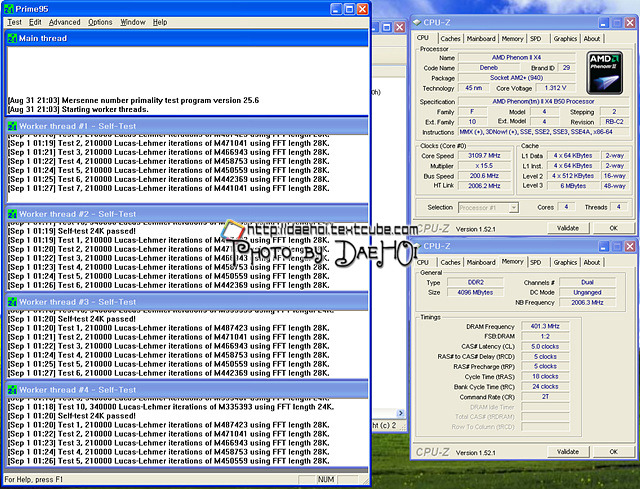
Task: Click the AMD Phenom II X4 Name field
Action: tap(516, 58)
